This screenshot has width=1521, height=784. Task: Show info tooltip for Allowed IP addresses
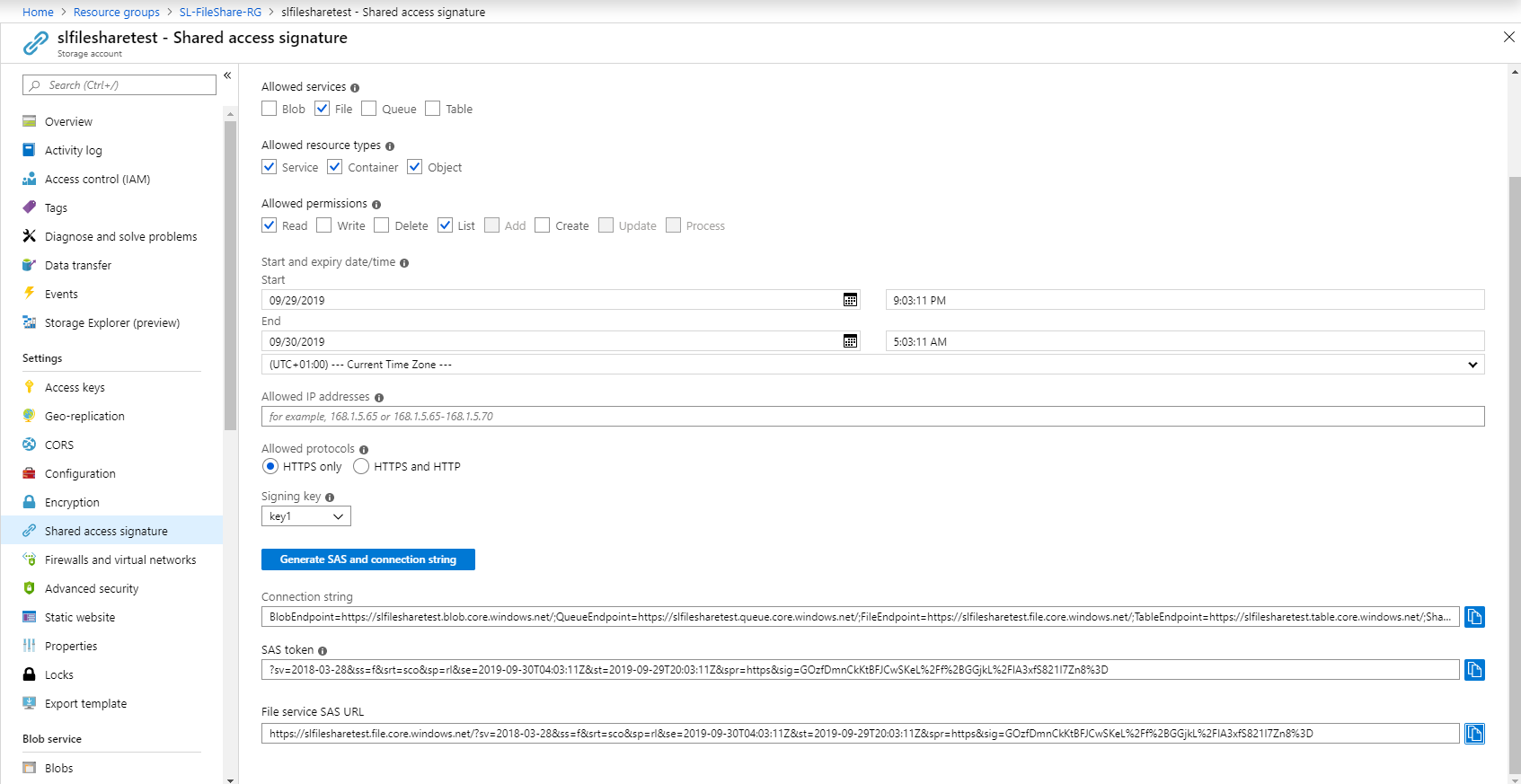pos(379,398)
